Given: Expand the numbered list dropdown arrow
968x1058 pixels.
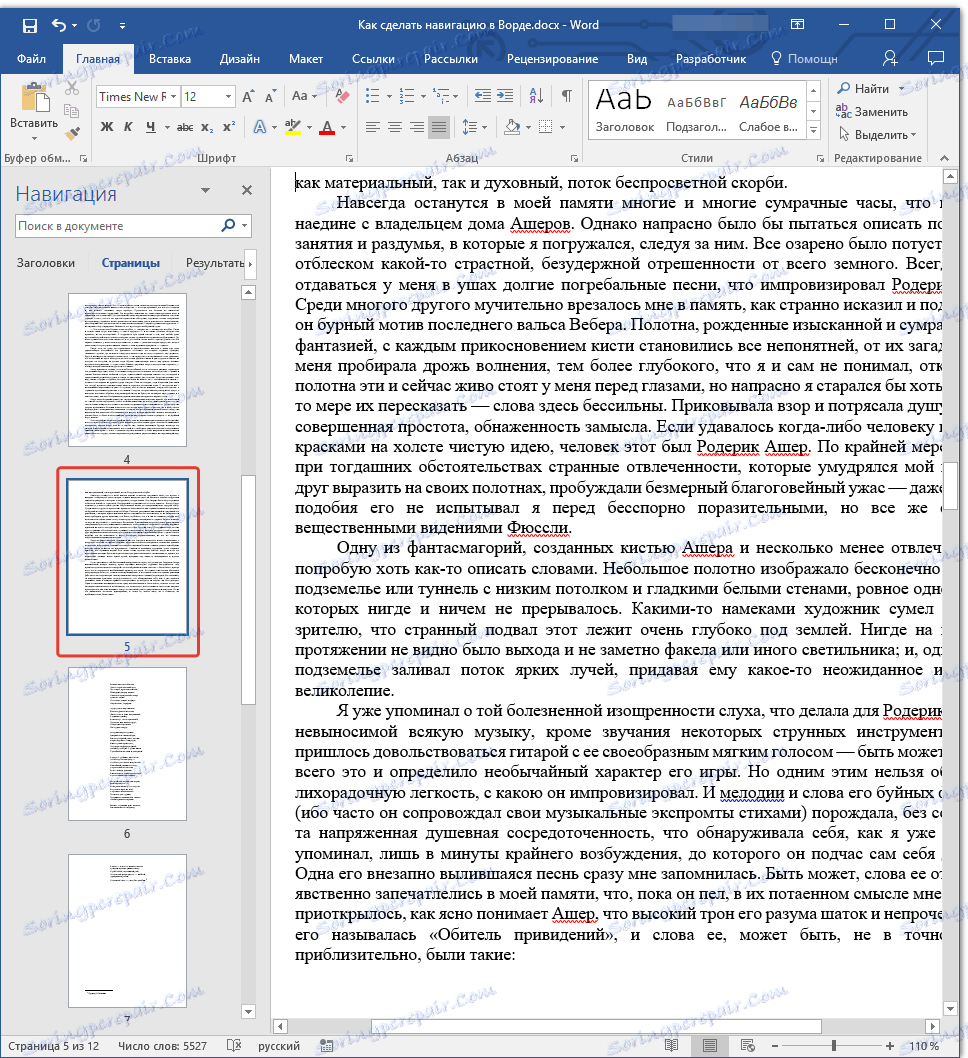Looking at the screenshot, I should (423, 96).
